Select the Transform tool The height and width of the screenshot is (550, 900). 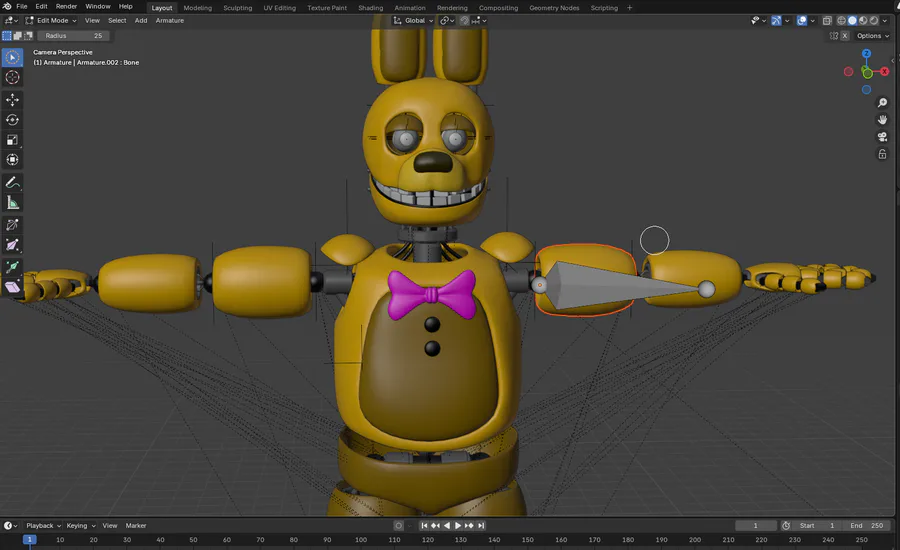12,160
